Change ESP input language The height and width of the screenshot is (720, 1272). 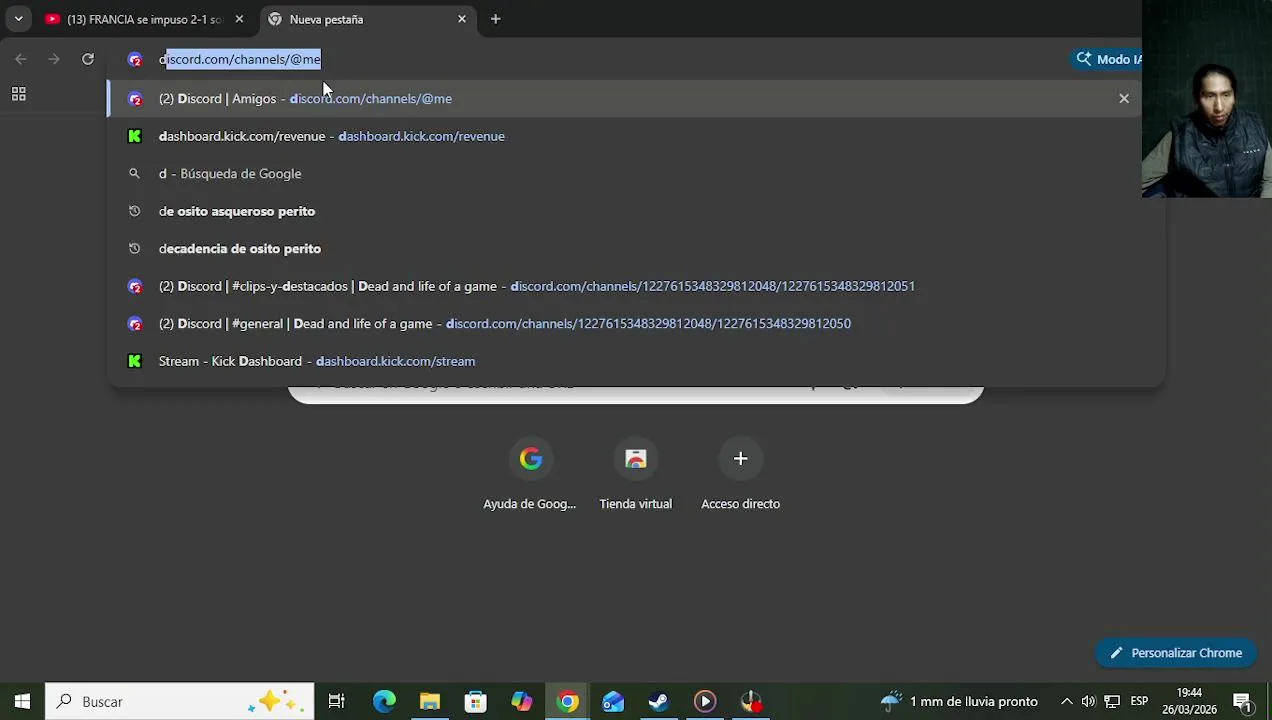coord(1139,702)
